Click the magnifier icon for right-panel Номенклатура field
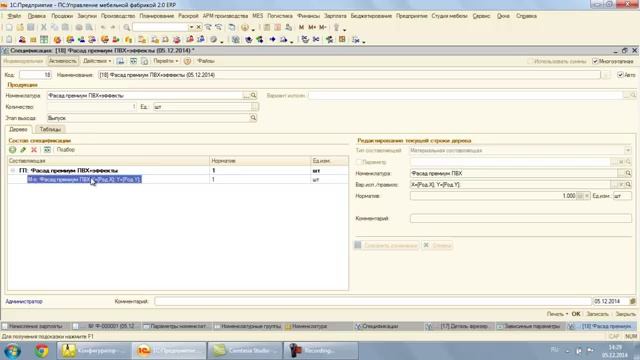Viewport: 640px width, 360px height. (x=628, y=173)
